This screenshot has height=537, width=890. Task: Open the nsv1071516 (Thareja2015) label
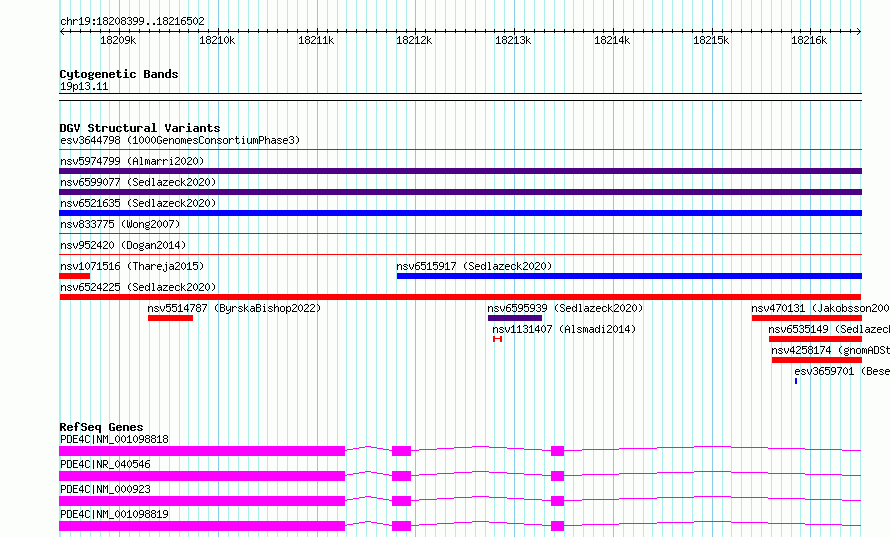coord(132,266)
